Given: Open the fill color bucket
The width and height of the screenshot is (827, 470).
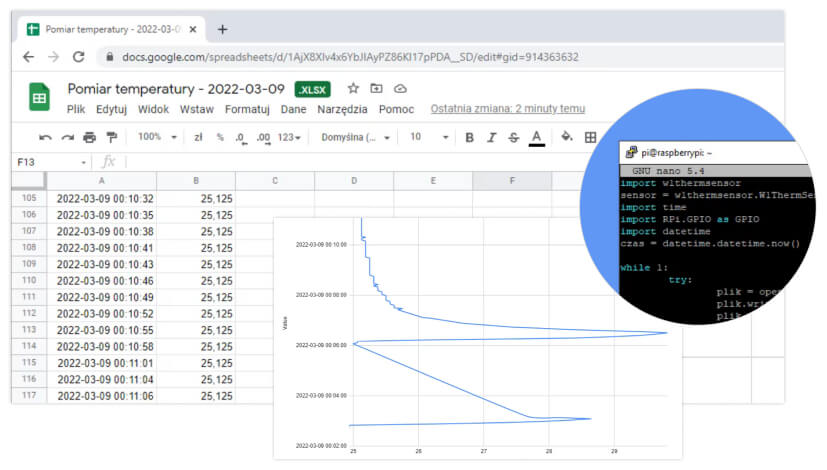Looking at the screenshot, I should [x=566, y=137].
